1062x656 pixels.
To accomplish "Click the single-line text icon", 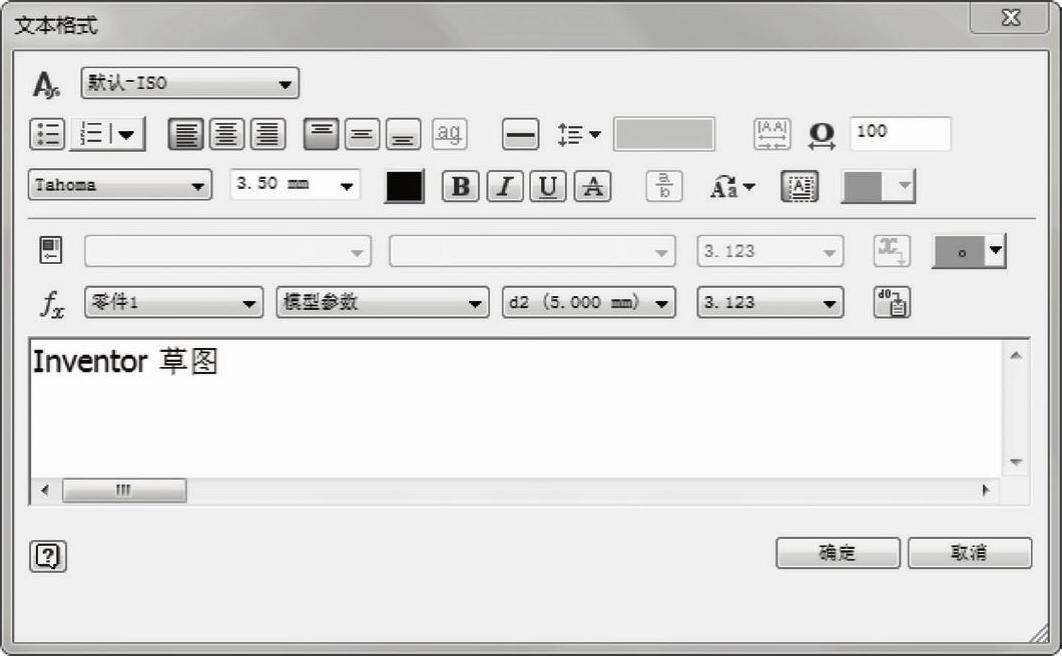I will coord(520,133).
